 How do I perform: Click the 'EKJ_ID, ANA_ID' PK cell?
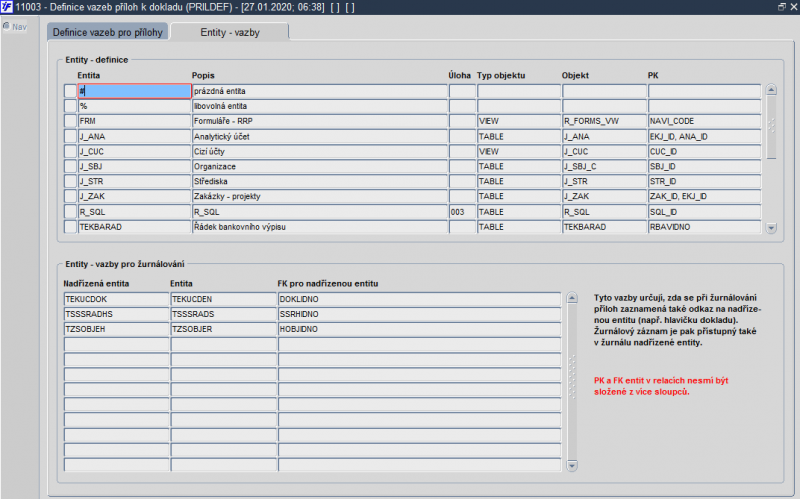(705, 136)
